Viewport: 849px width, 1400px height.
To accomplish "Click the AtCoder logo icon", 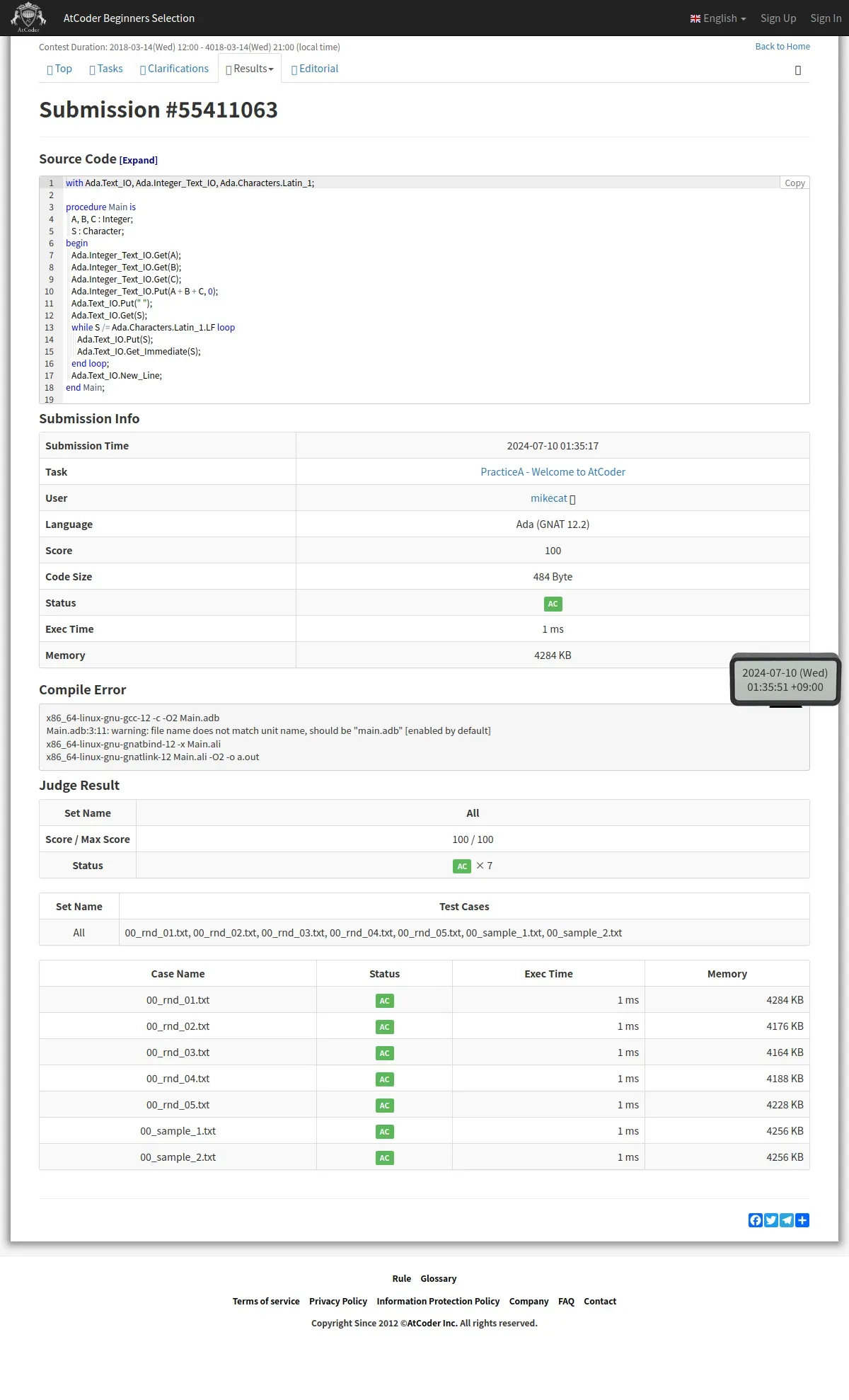I will point(28,18).
